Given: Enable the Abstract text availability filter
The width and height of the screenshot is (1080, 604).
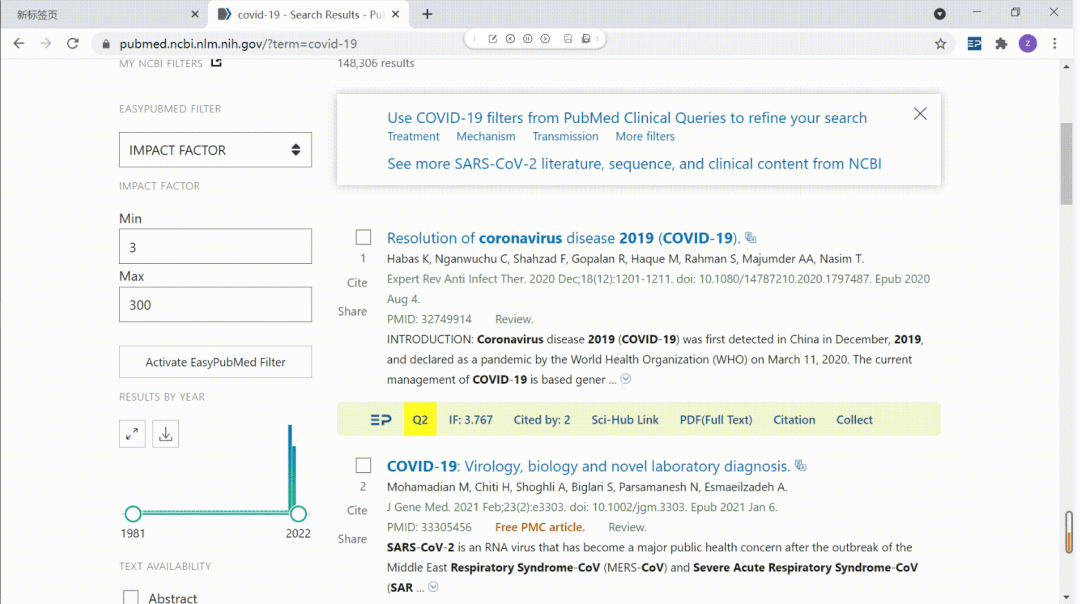Looking at the screenshot, I should click(x=131, y=597).
